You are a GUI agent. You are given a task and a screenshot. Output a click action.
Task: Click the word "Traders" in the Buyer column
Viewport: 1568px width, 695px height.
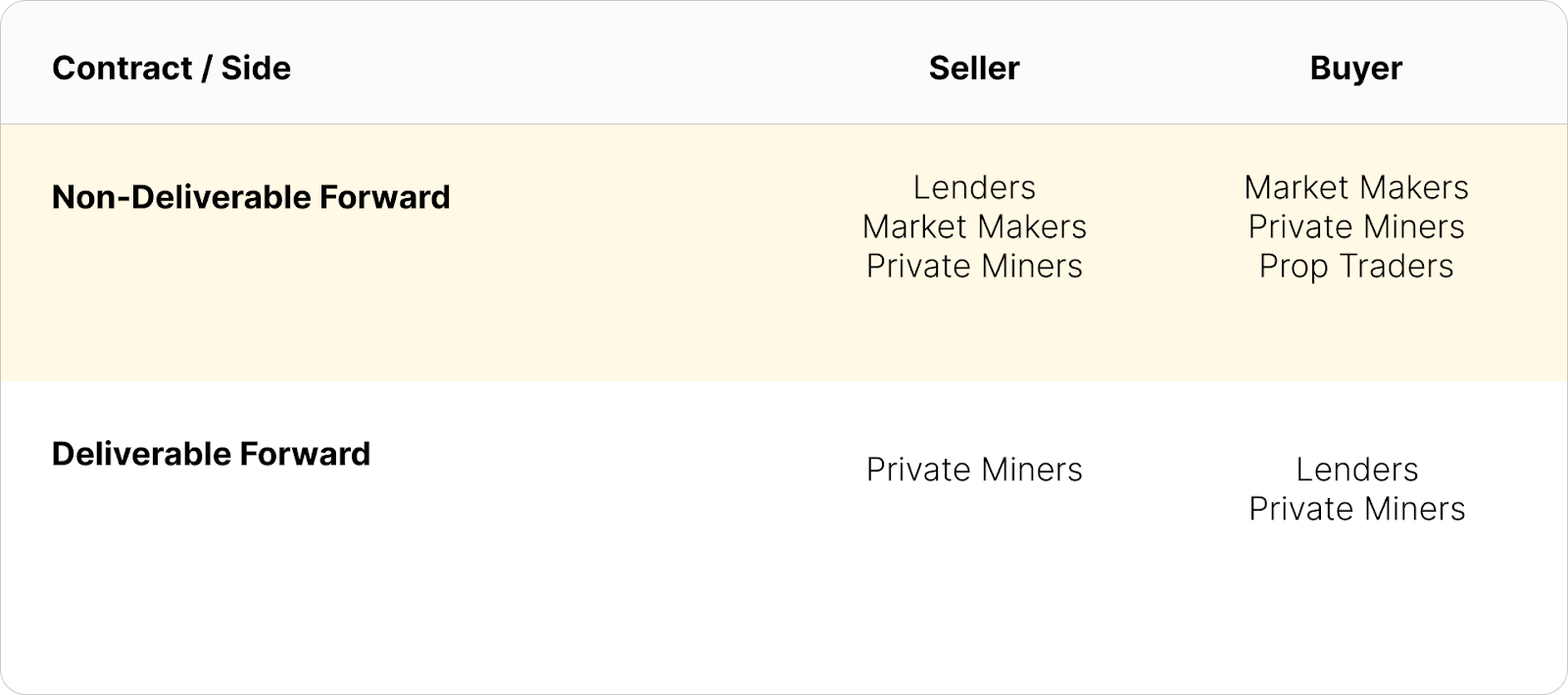pos(1396,266)
